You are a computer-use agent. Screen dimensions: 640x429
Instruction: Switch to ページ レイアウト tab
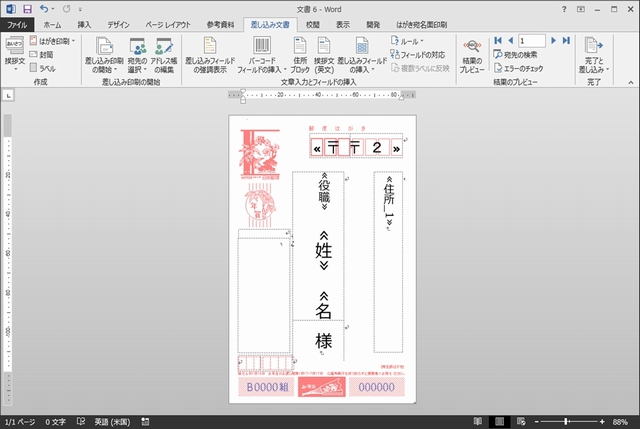click(x=168, y=25)
